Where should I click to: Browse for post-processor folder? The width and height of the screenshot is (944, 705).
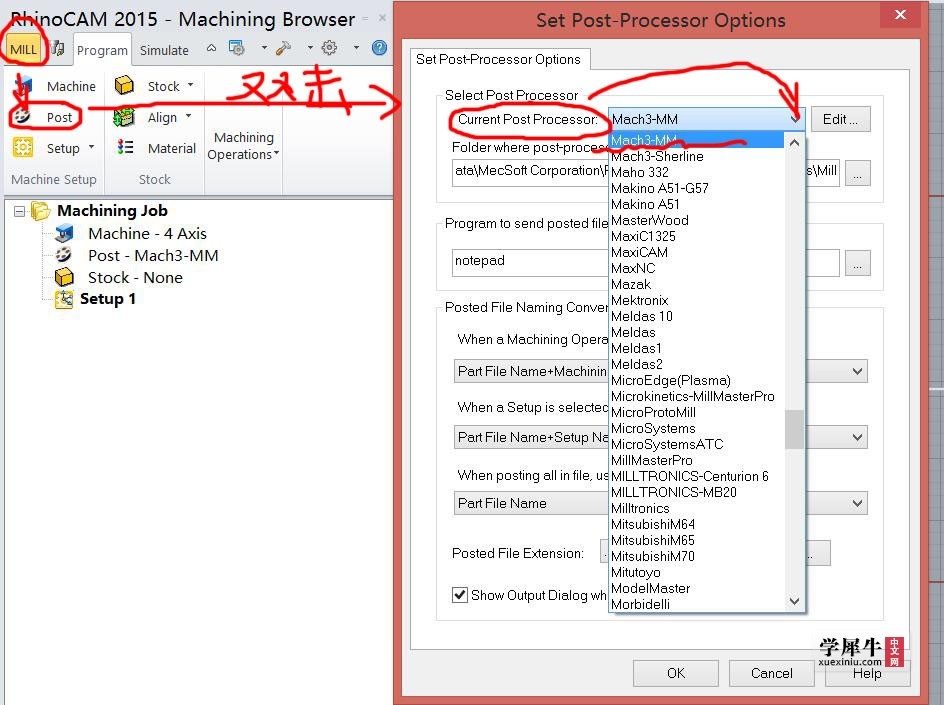coord(857,173)
